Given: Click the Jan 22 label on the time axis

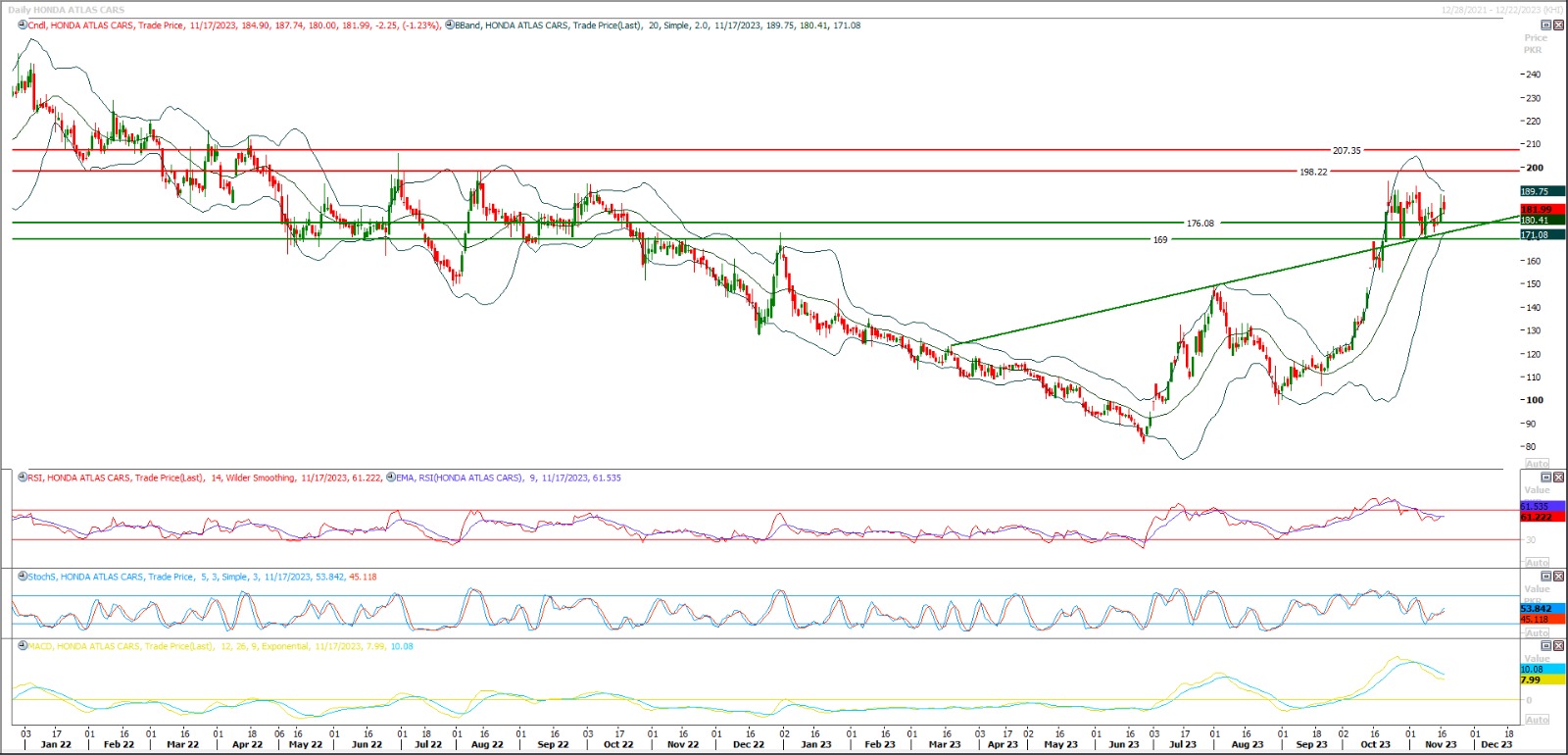Looking at the screenshot, I should coord(56,744).
